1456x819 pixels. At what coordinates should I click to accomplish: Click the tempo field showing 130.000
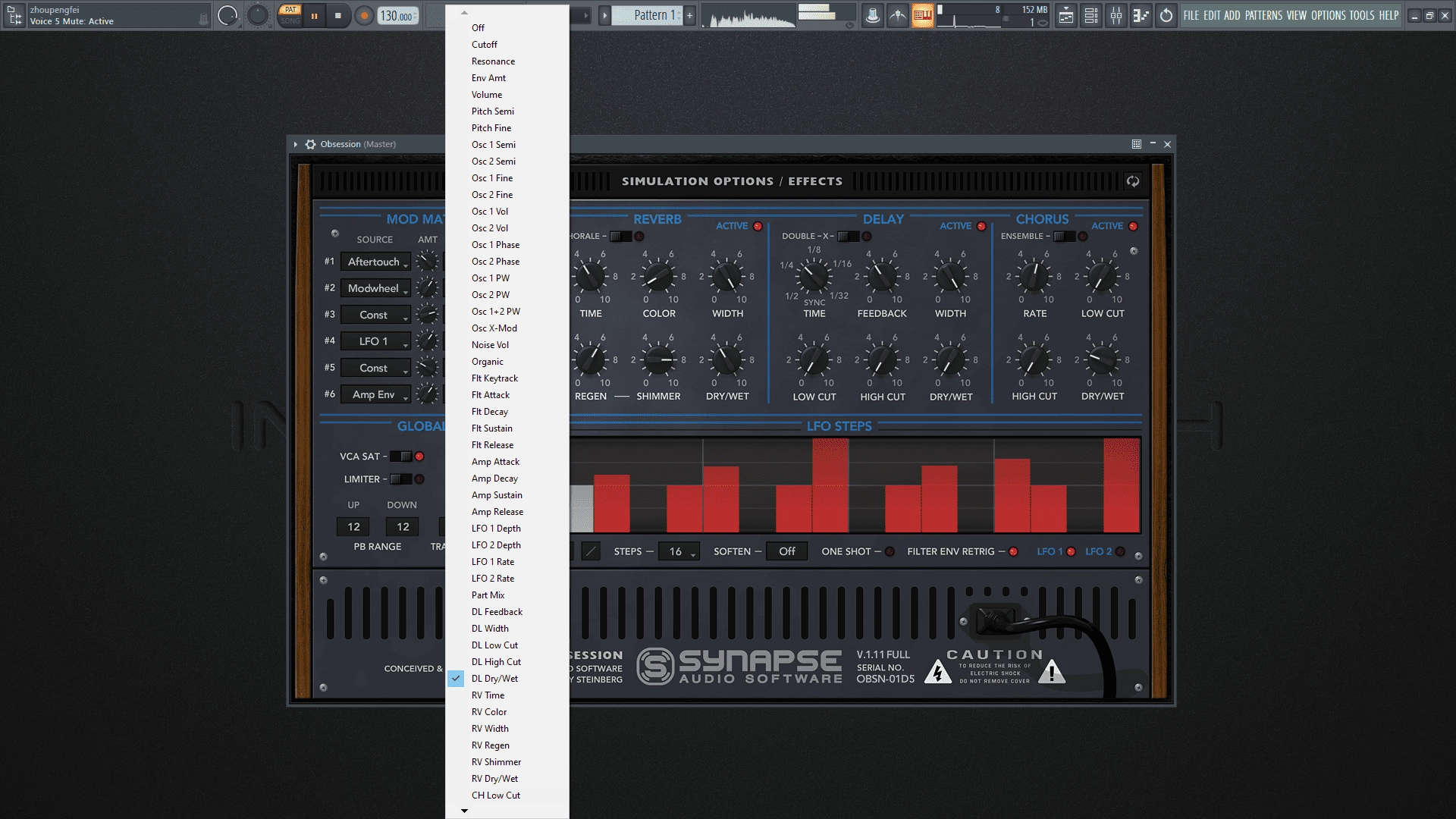click(398, 16)
